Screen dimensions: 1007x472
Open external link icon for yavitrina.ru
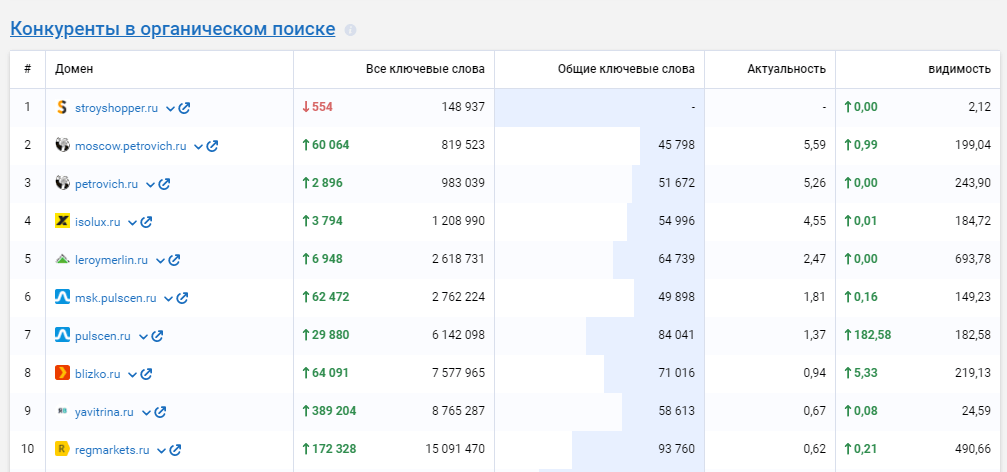(x=161, y=412)
